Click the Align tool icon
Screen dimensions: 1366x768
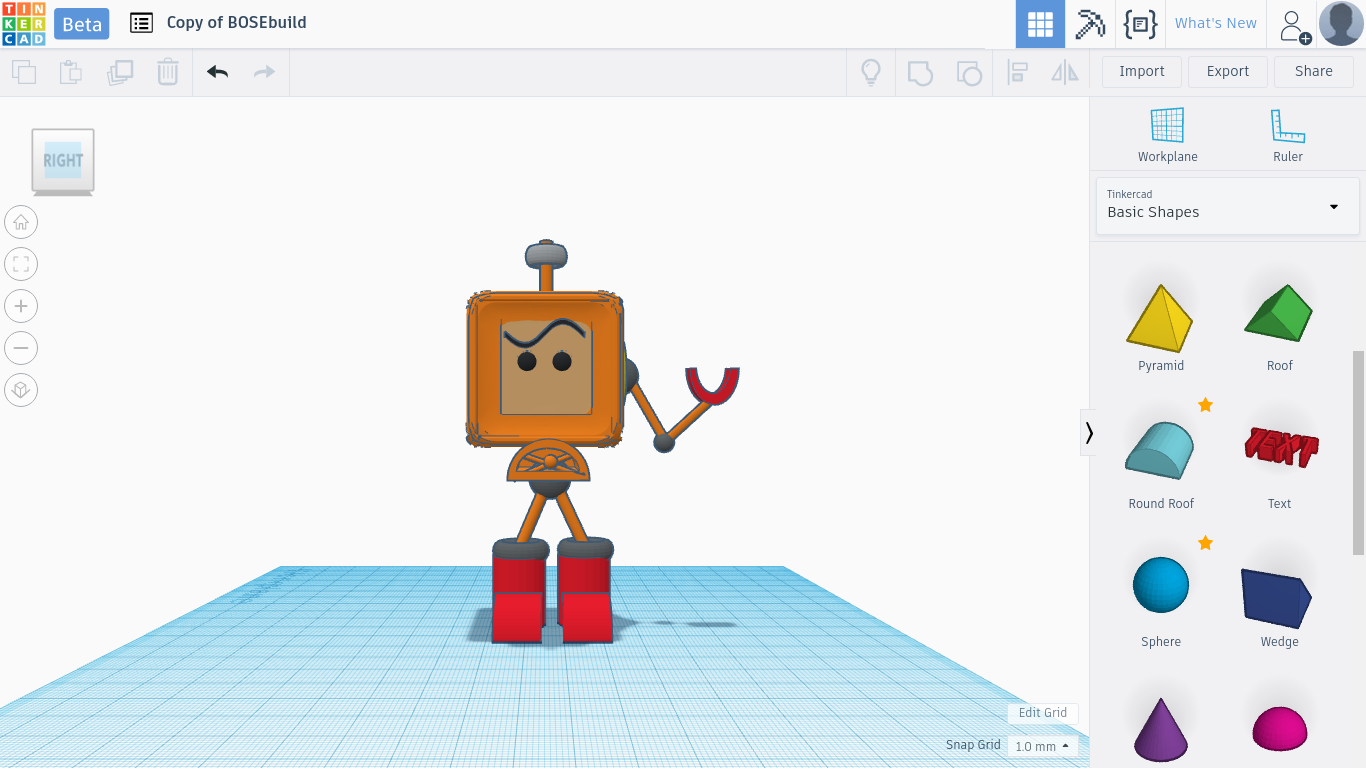pyautogui.click(x=1018, y=72)
